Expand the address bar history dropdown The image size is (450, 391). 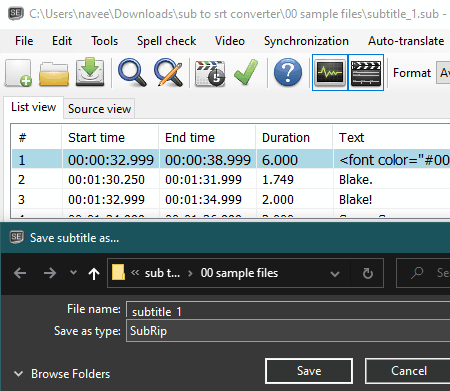point(335,274)
